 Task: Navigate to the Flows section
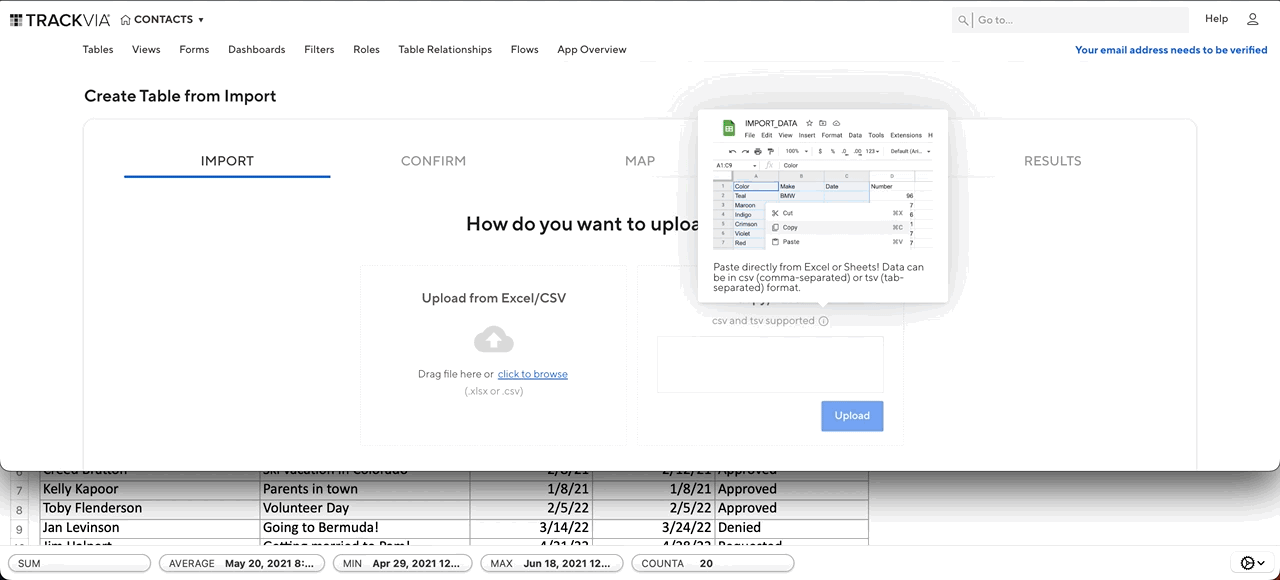coord(524,49)
